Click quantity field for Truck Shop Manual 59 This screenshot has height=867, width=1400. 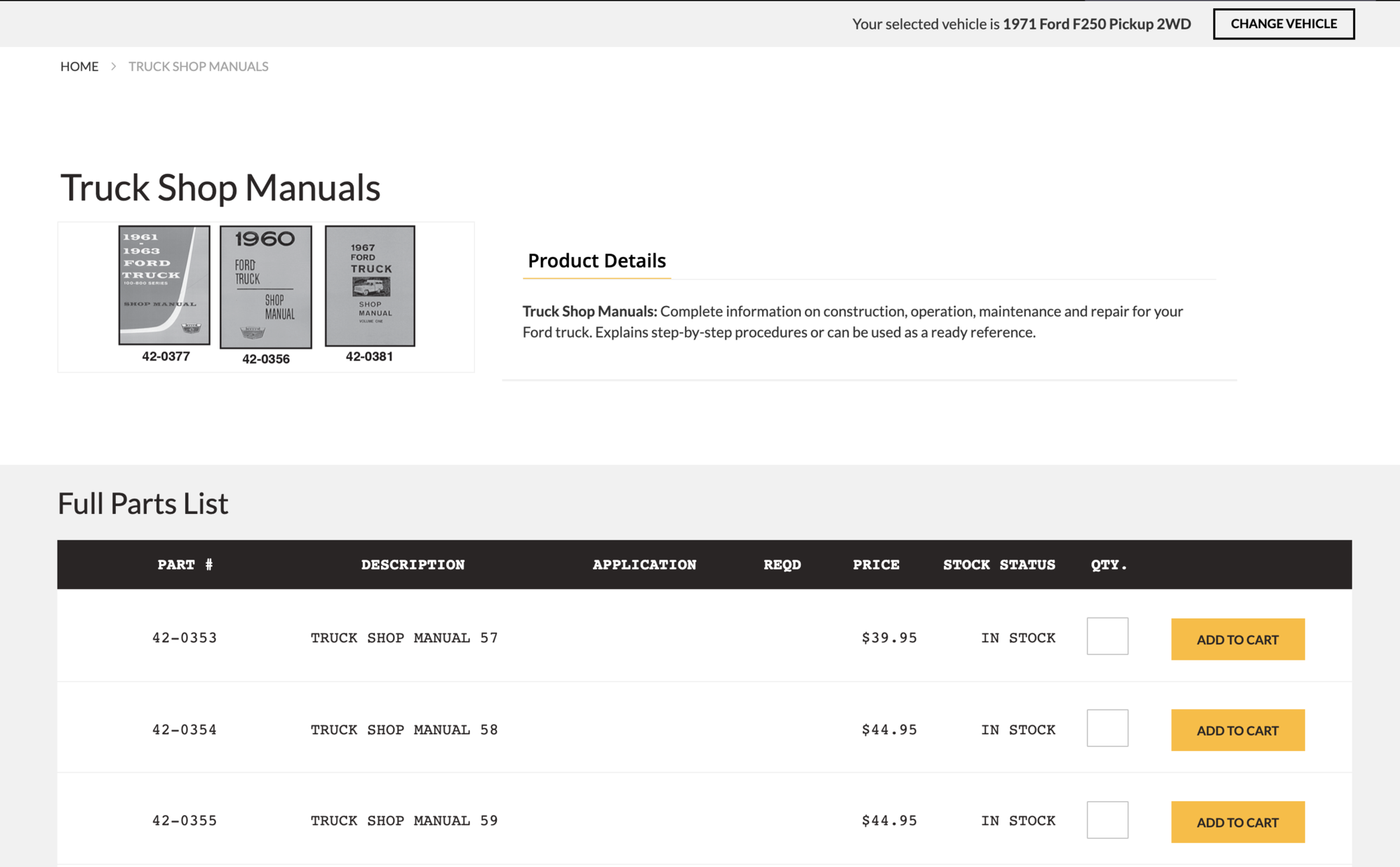(1107, 819)
